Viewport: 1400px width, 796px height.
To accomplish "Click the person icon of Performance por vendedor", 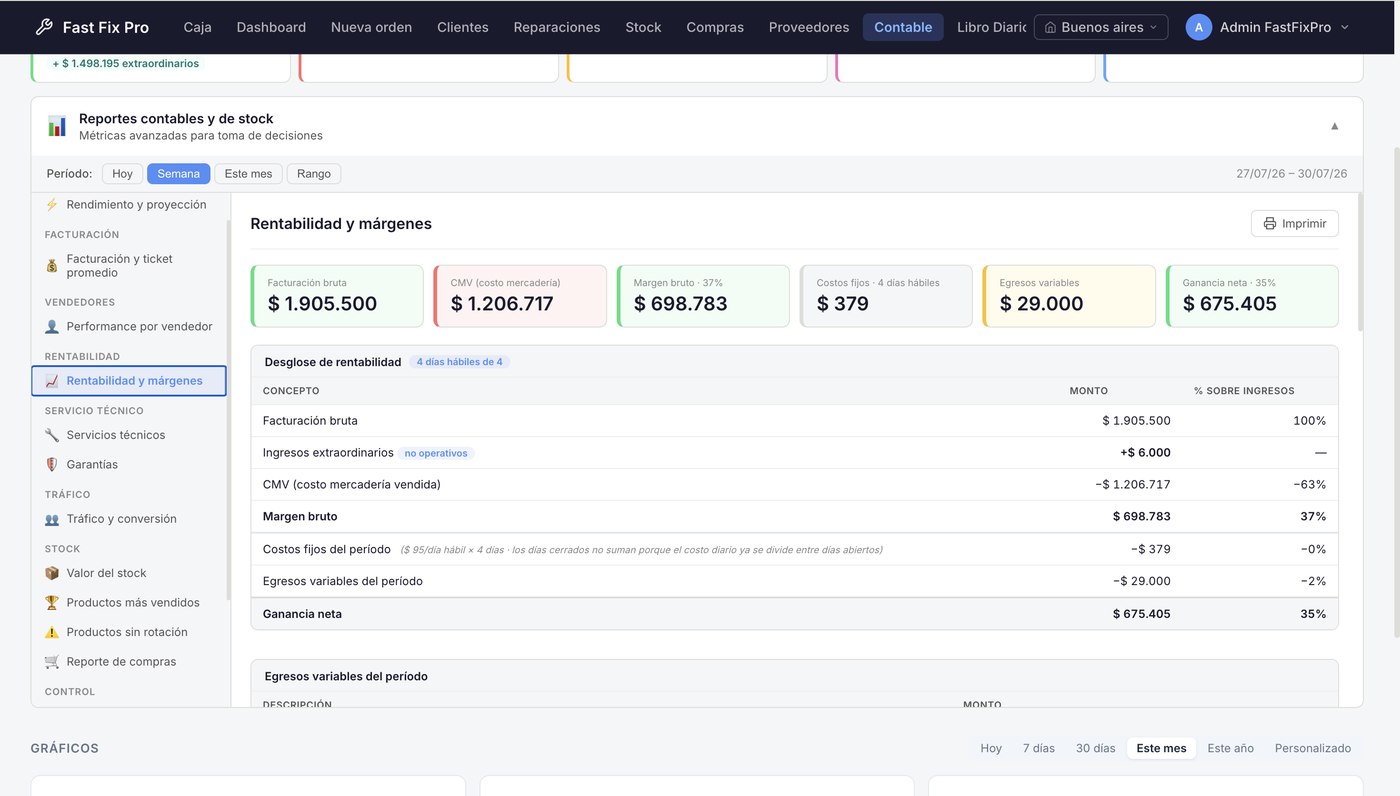I will click(x=52, y=326).
